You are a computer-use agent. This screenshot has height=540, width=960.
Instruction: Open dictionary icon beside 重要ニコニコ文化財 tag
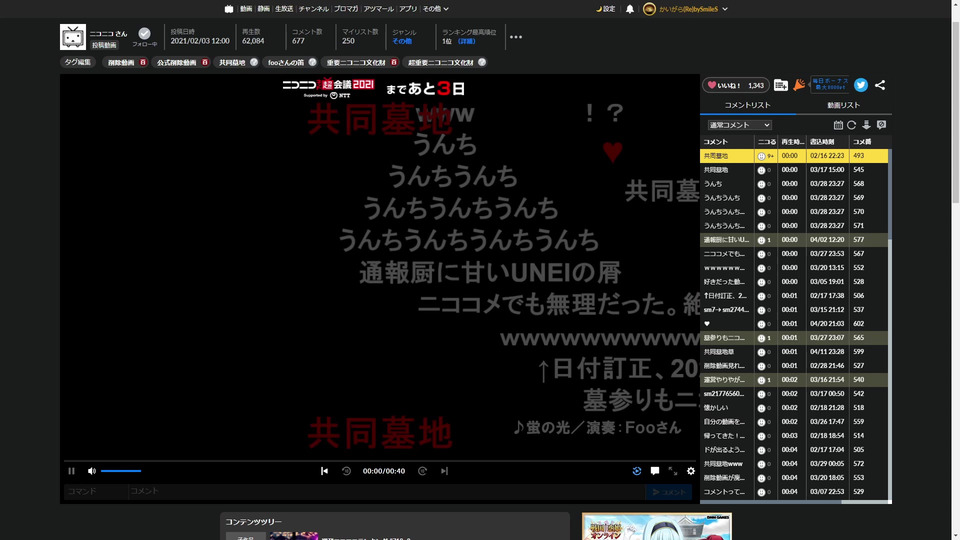coord(394,62)
